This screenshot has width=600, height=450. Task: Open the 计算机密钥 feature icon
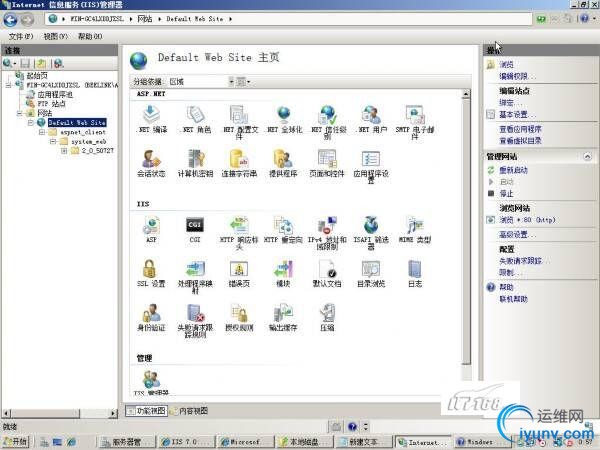tap(196, 163)
